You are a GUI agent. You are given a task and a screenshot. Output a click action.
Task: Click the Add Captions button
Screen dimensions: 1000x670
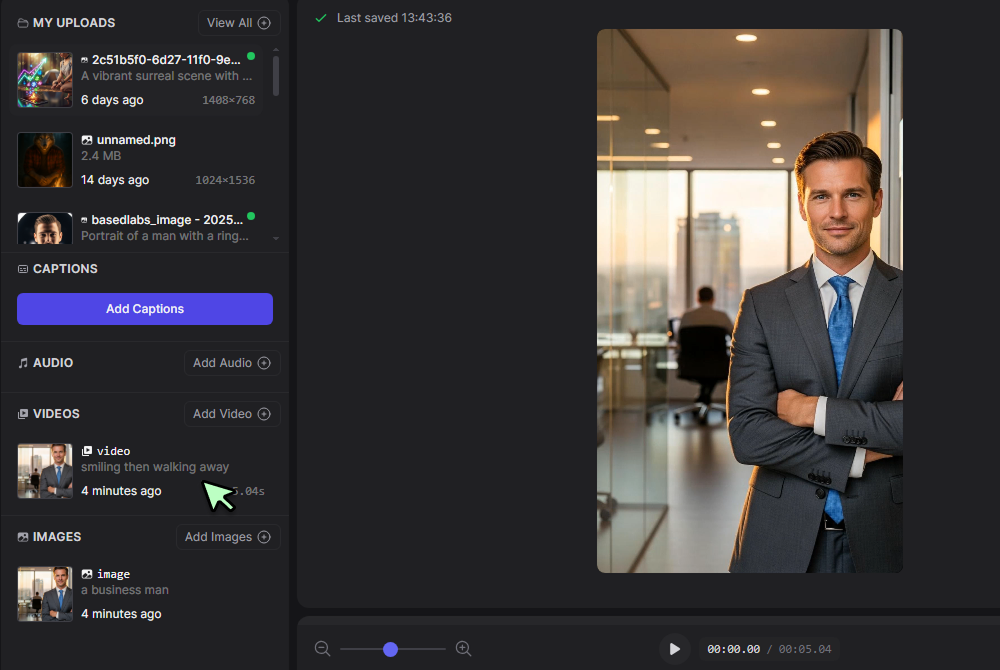[145, 309]
